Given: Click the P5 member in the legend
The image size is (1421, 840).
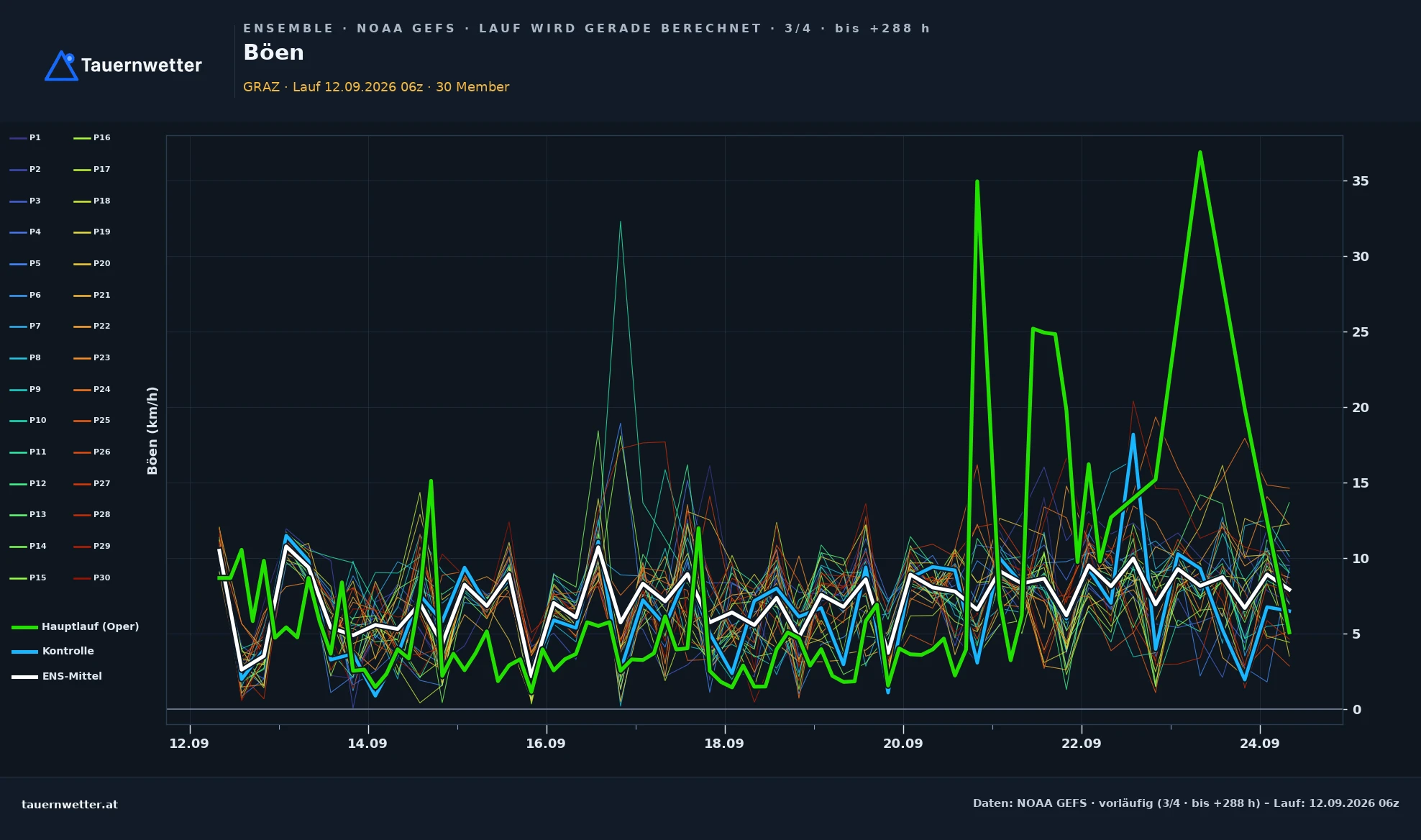Looking at the screenshot, I should [x=25, y=263].
